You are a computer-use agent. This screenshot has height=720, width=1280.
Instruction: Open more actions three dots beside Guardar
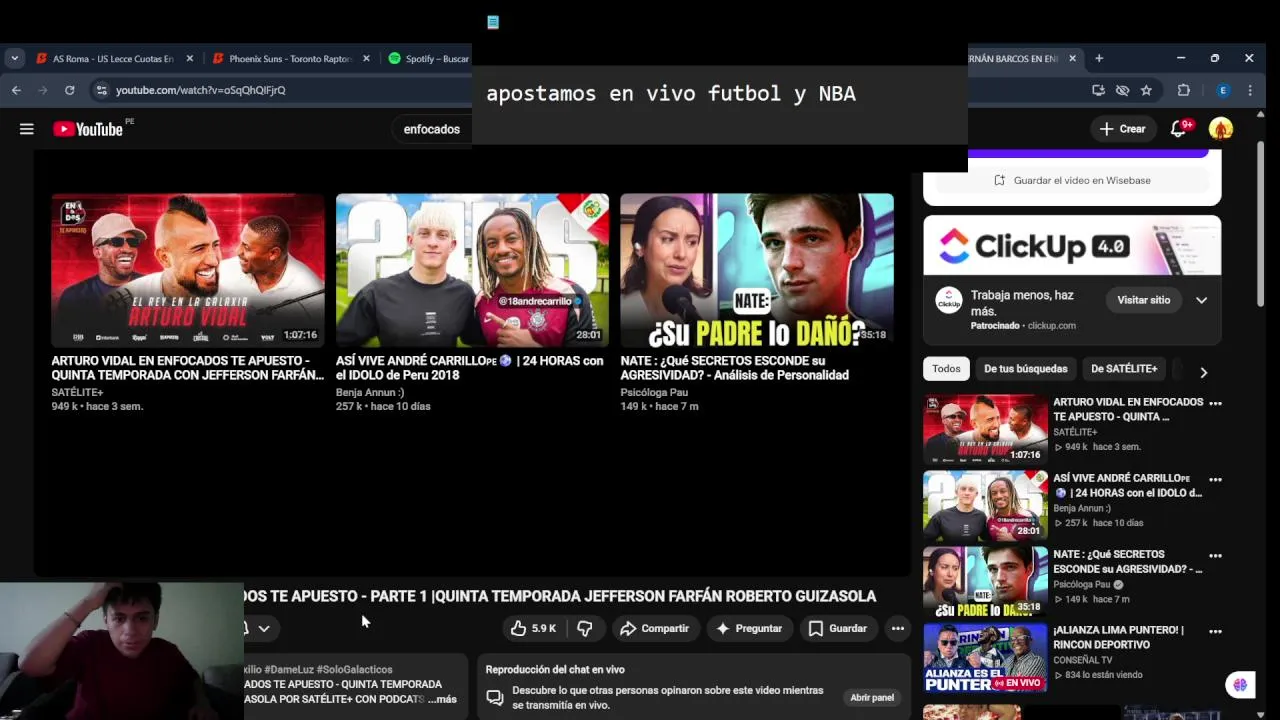pos(898,628)
